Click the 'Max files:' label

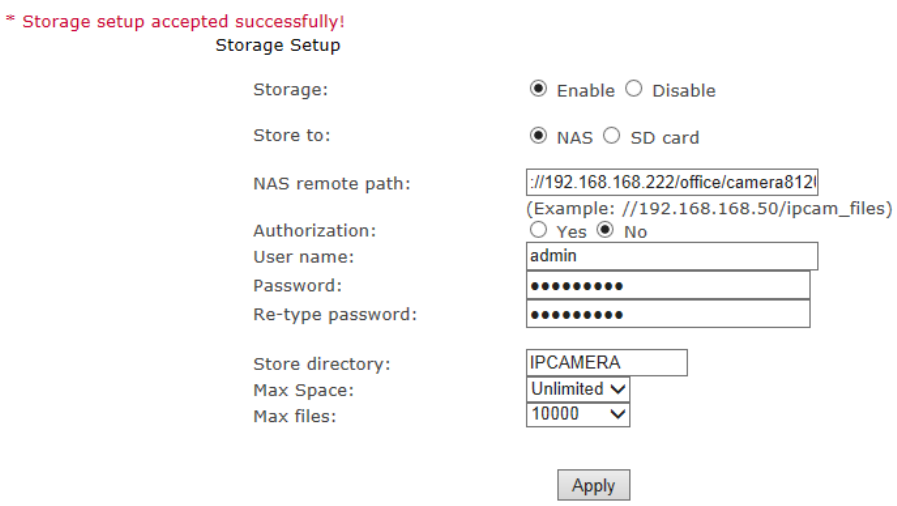(295, 416)
